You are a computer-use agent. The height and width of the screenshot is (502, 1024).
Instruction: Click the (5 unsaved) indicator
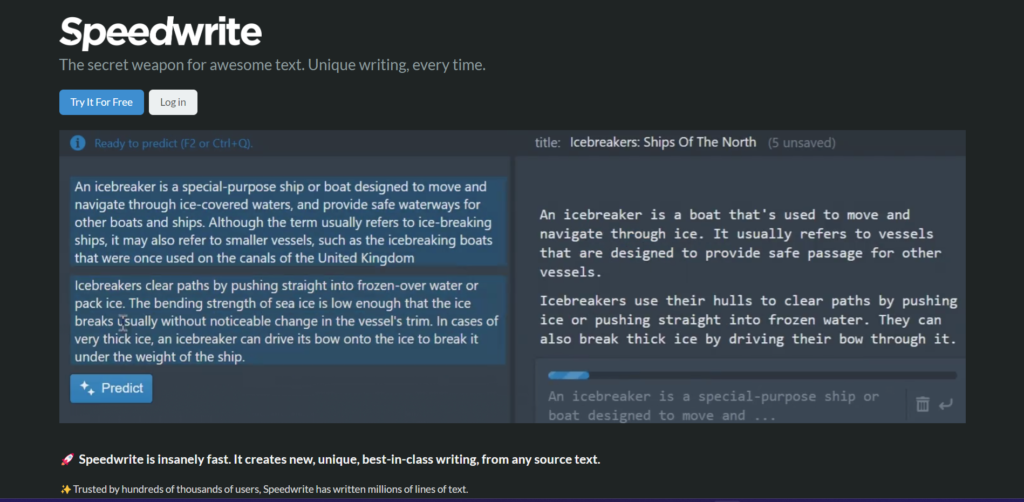801,143
